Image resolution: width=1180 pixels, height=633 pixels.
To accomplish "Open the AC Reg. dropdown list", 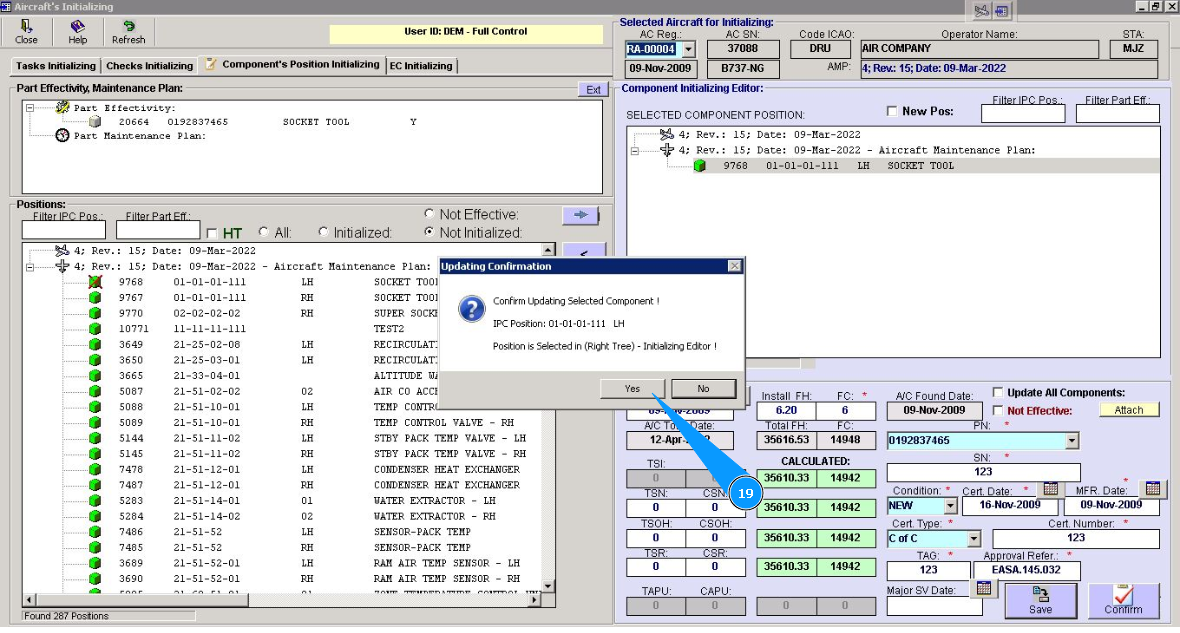I will pyautogui.click(x=687, y=49).
